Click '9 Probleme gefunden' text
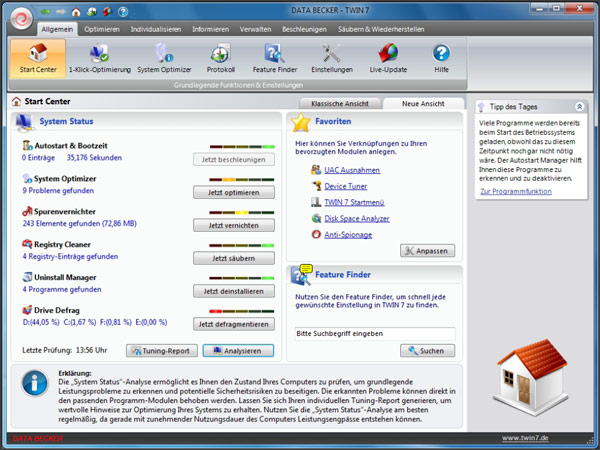600x450 pixels. [58, 191]
